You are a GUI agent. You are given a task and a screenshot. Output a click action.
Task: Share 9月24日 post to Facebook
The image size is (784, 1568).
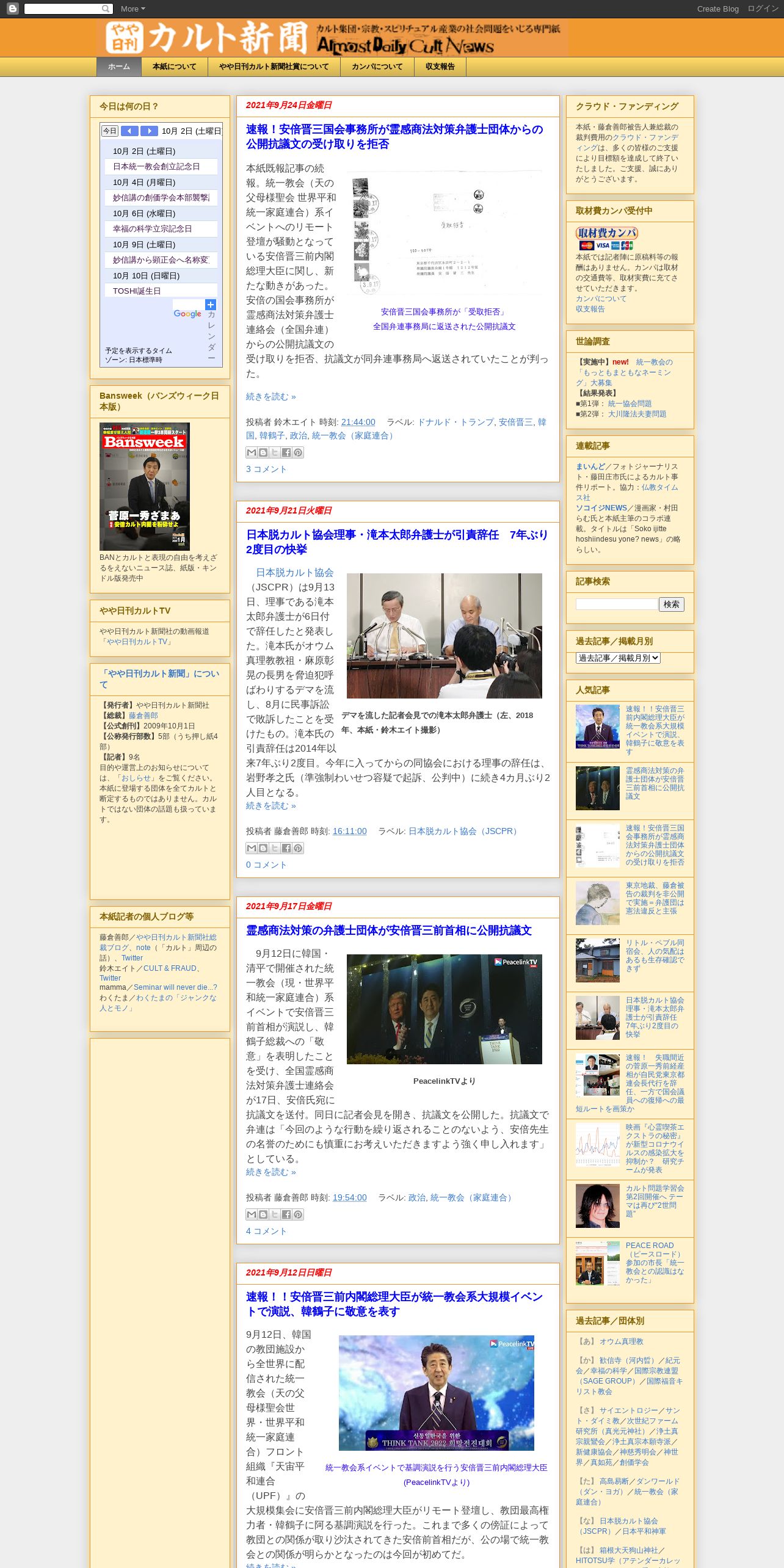coord(286,452)
